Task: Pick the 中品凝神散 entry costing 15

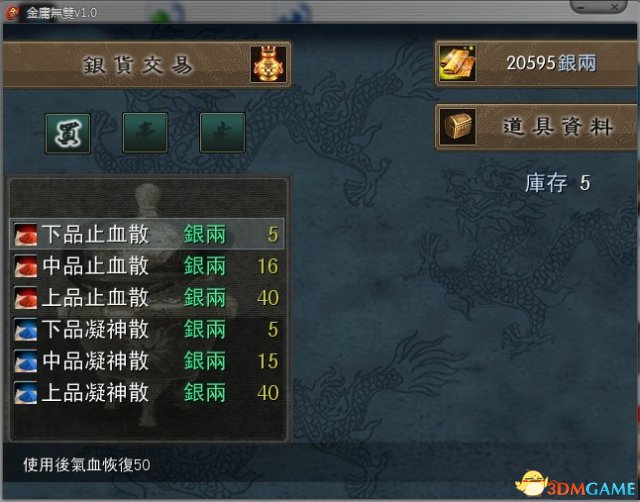Action: (x=147, y=361)
